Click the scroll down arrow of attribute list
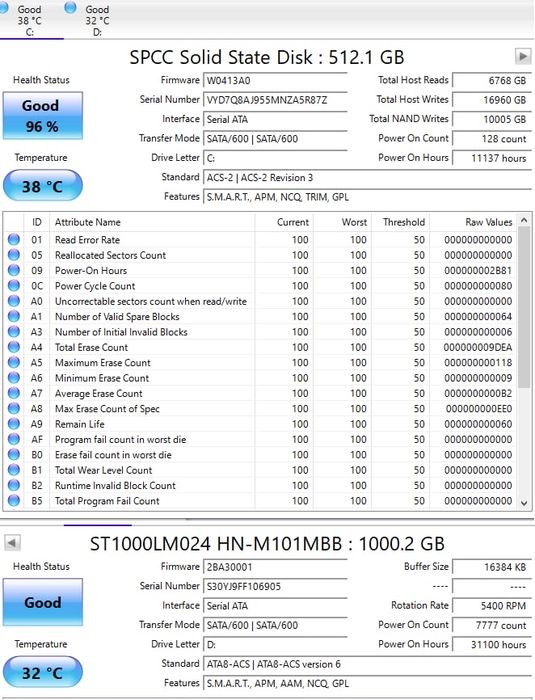This screenshot has width=535, height=700. coord(524,503)
